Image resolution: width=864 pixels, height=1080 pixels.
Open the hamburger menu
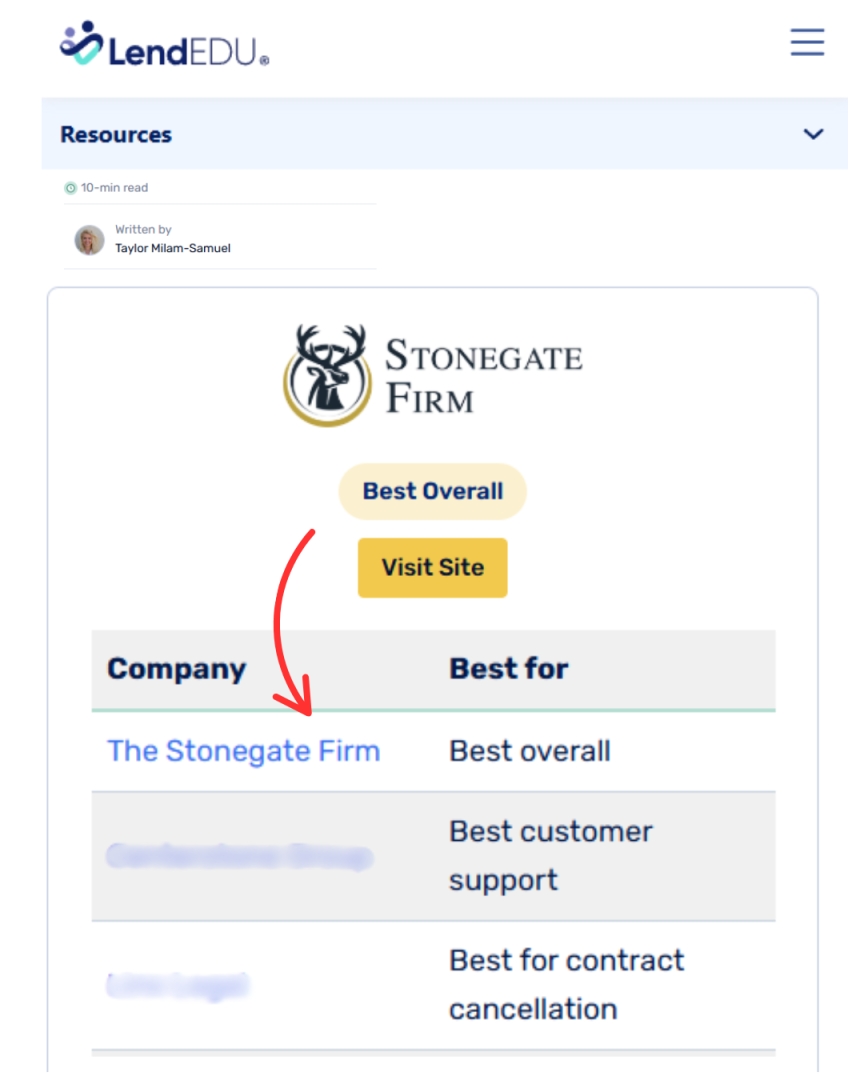point(807,42)
